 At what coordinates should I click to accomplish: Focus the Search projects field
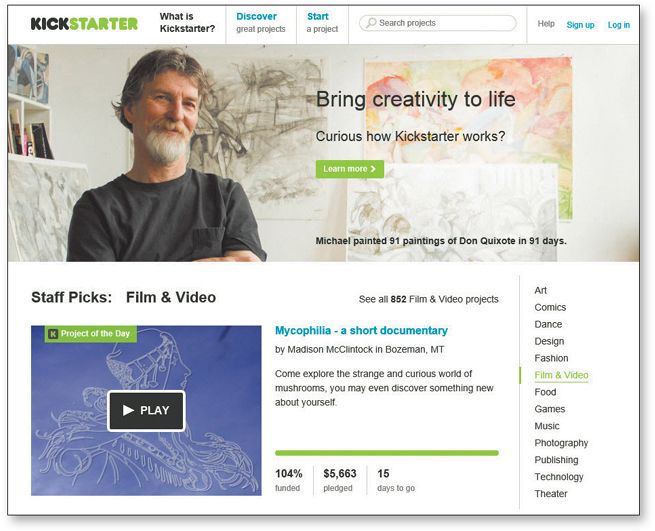[437, 23]
